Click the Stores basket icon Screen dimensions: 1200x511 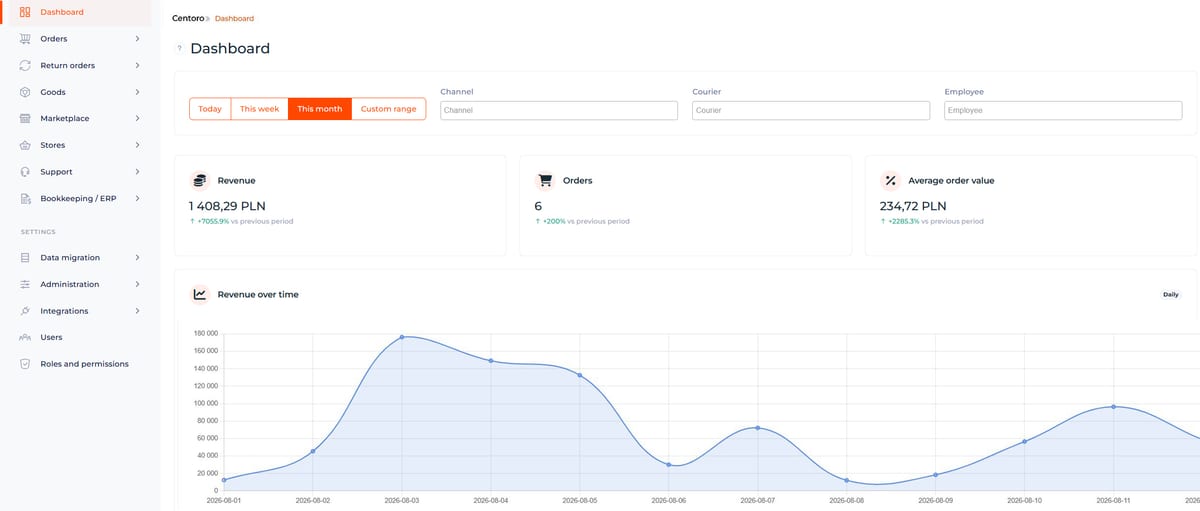[x=25, y=145]
